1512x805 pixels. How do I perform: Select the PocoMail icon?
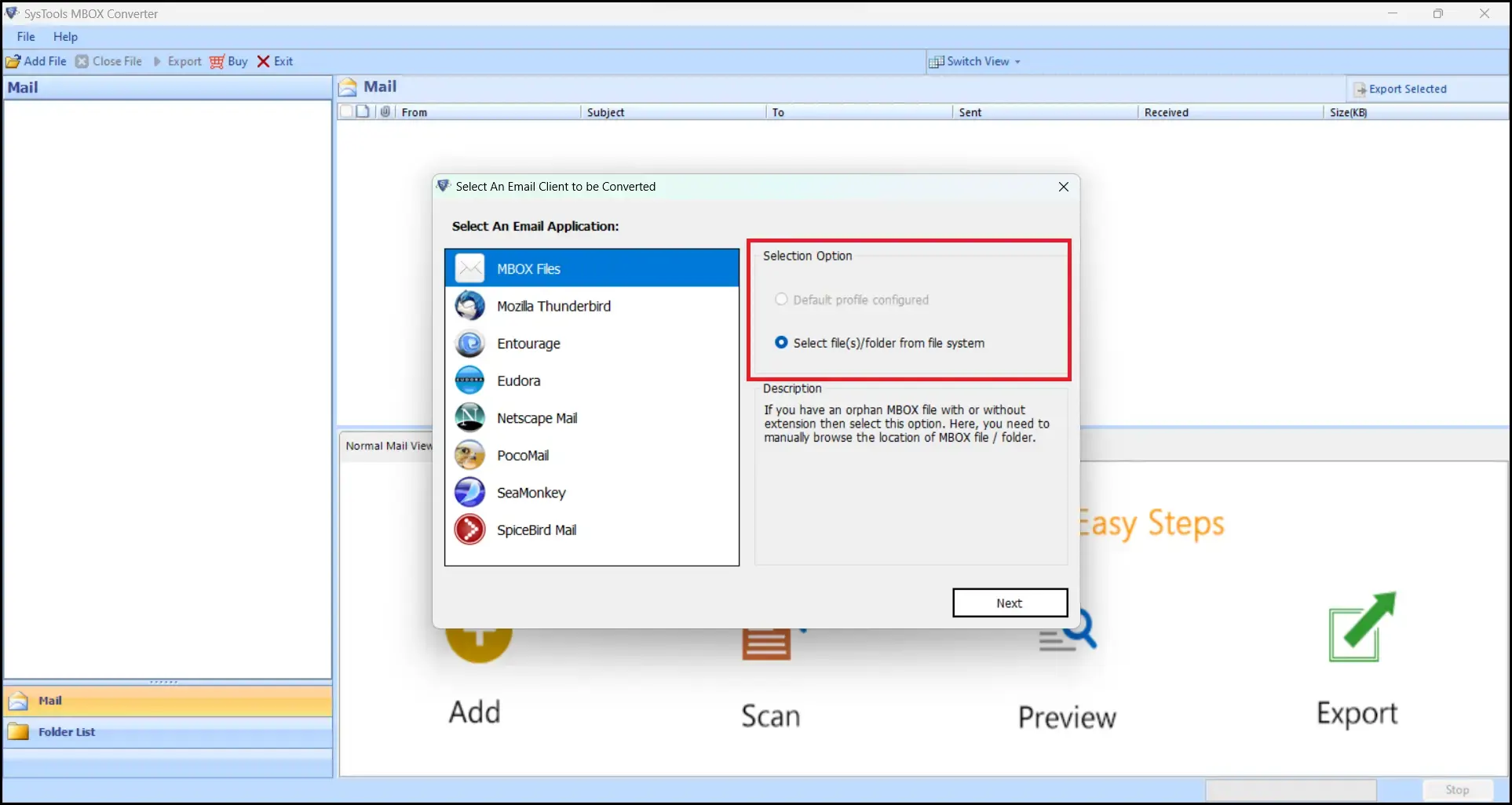coord(470,455)
